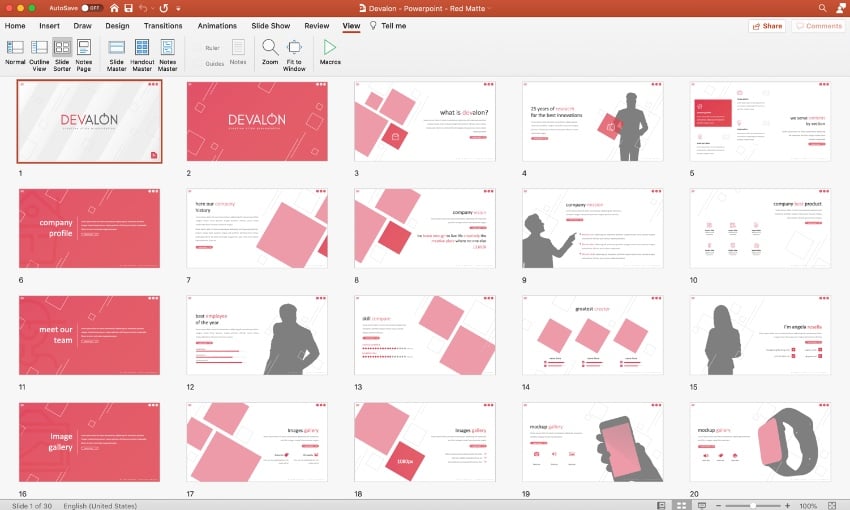This screenshot has height=510, width=850.
Task: Toggle the AutoSave switch
Action: [91, 8]
